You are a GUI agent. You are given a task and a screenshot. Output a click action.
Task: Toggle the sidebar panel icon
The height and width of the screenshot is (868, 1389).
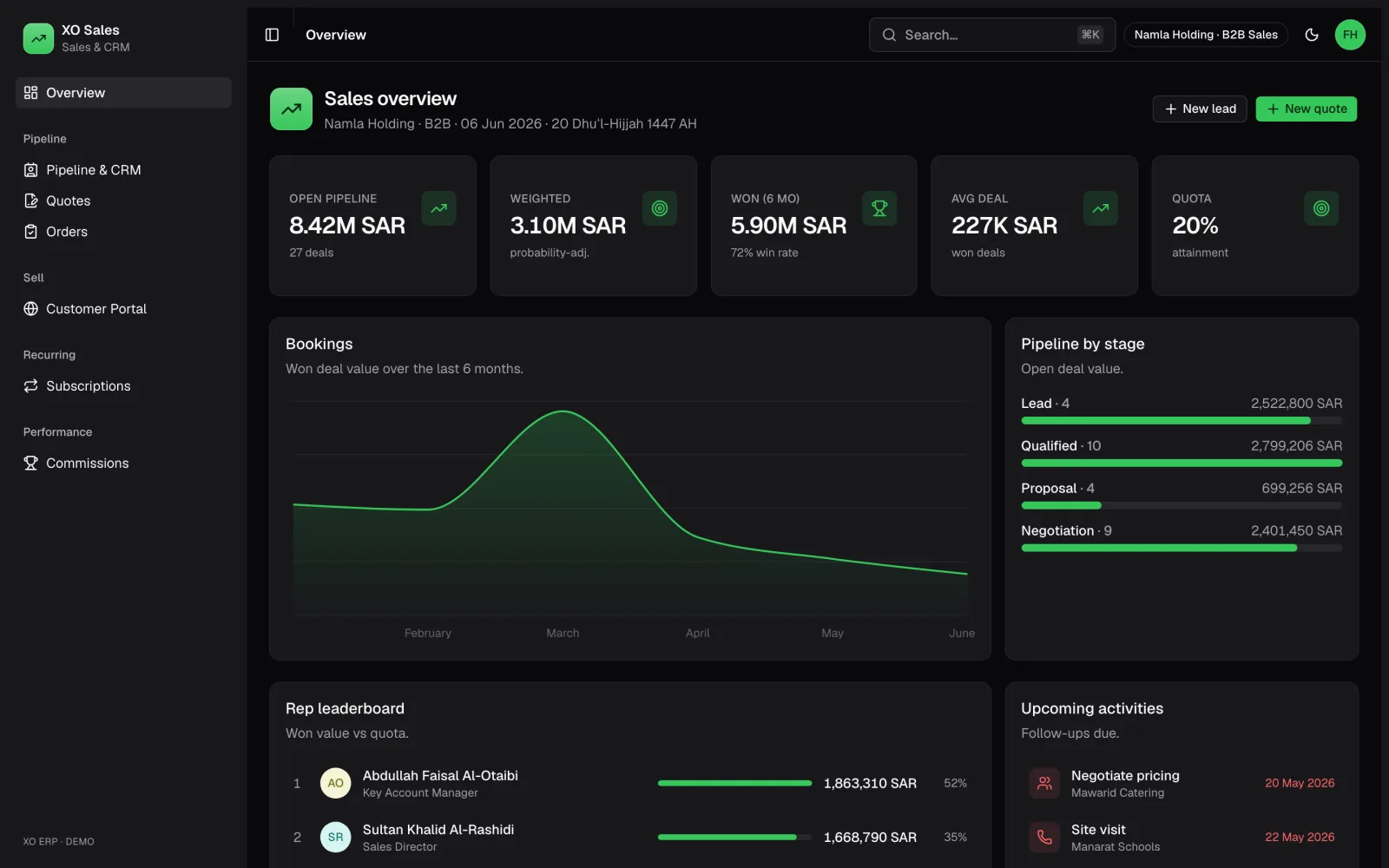pos(272,35)
